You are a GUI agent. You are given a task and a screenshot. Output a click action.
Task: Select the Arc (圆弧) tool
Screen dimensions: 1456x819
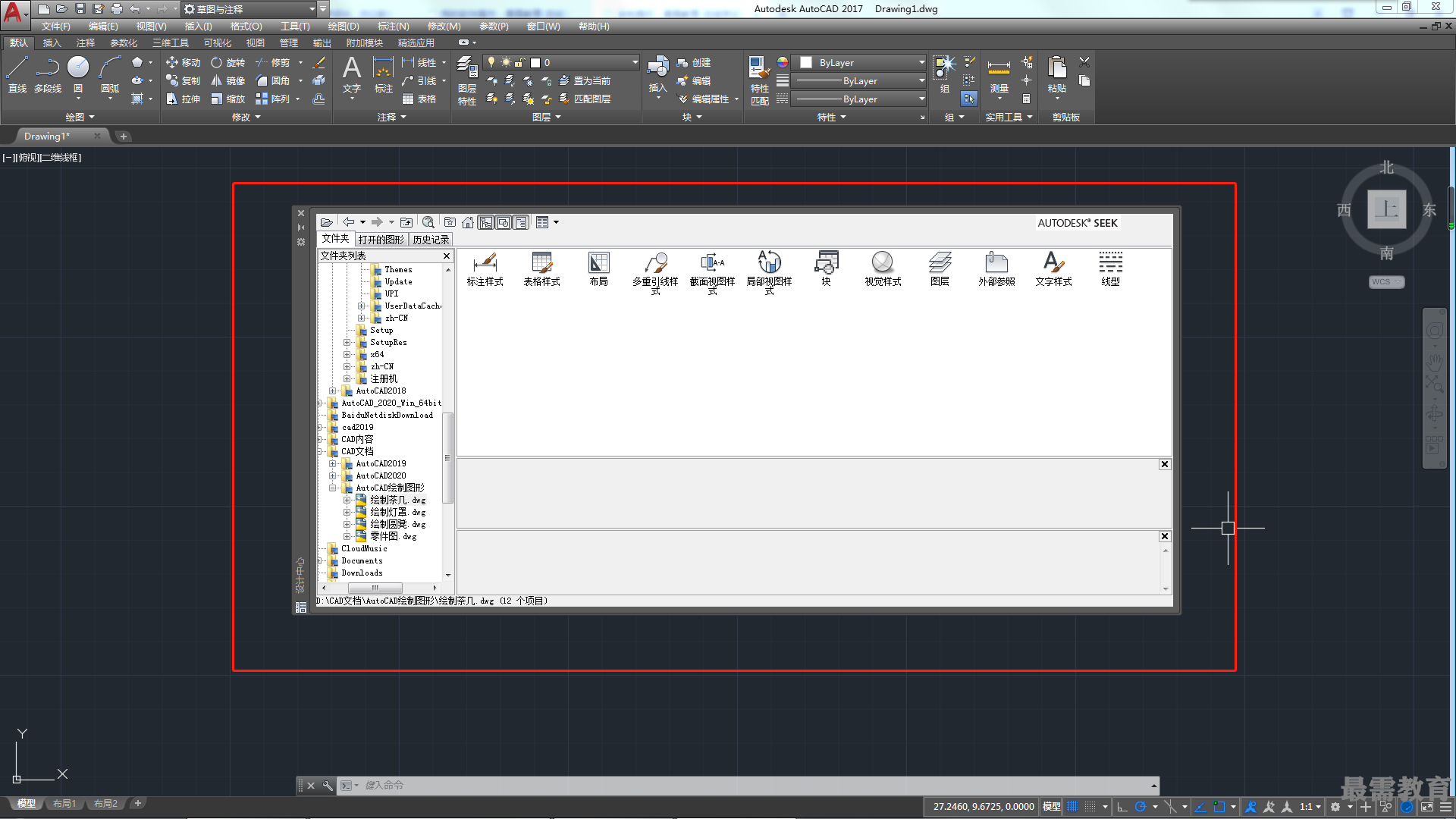pos(110,74)
